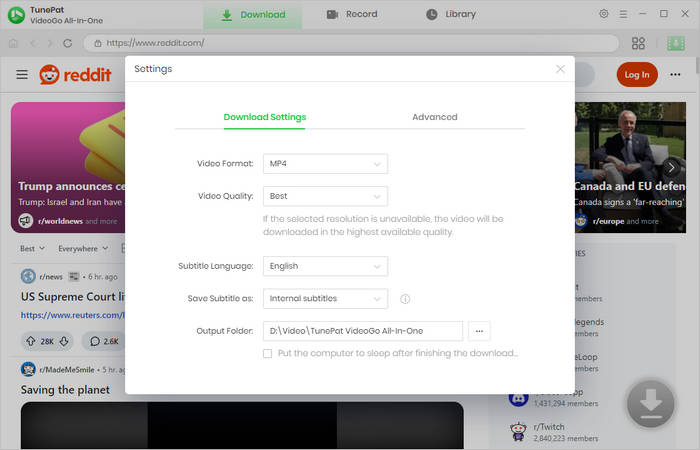Switch to the Advanced tab
700x450 pixels.
tap(434, 117)
